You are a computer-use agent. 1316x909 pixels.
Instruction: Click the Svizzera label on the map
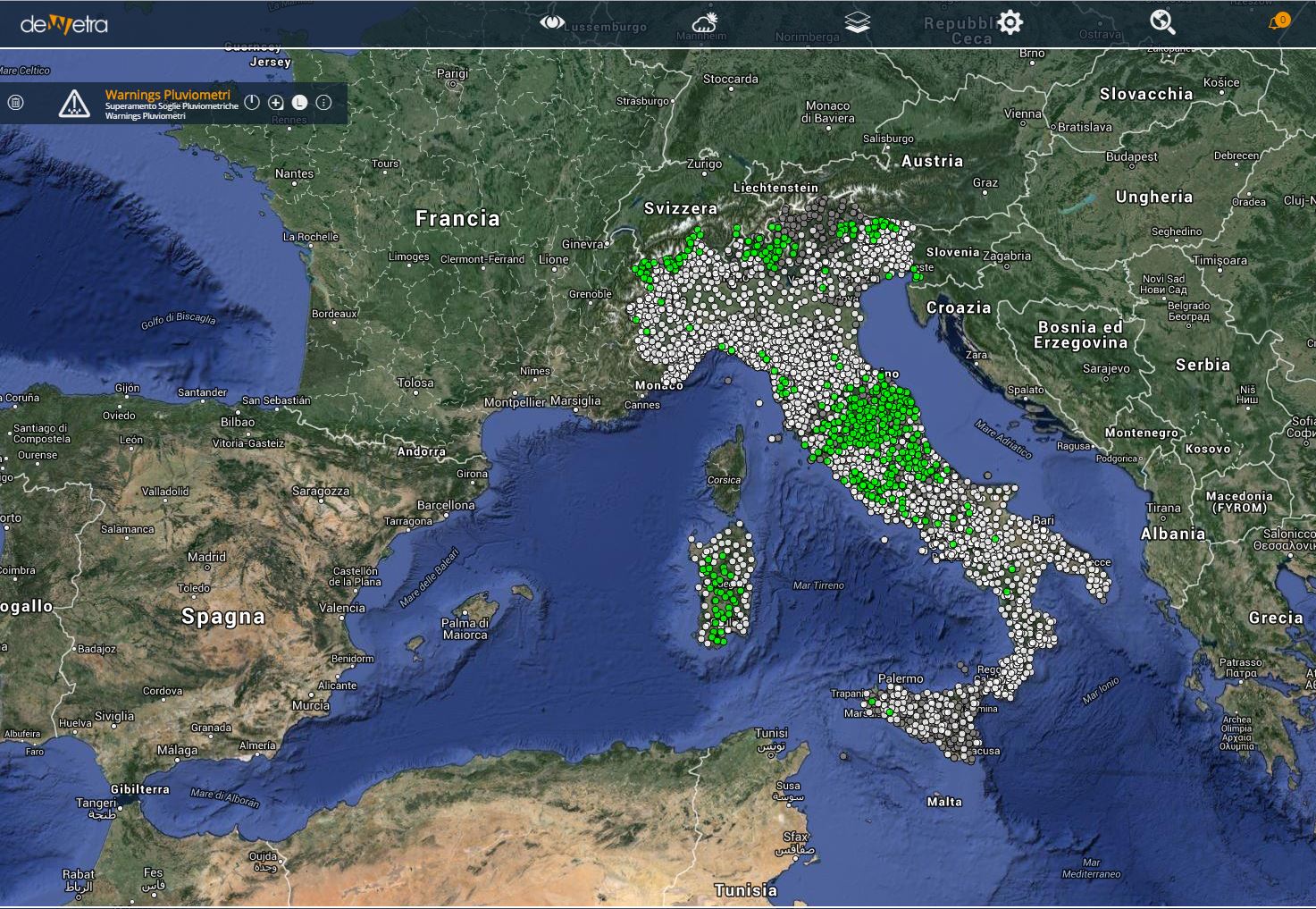click(x=681, y=208)
